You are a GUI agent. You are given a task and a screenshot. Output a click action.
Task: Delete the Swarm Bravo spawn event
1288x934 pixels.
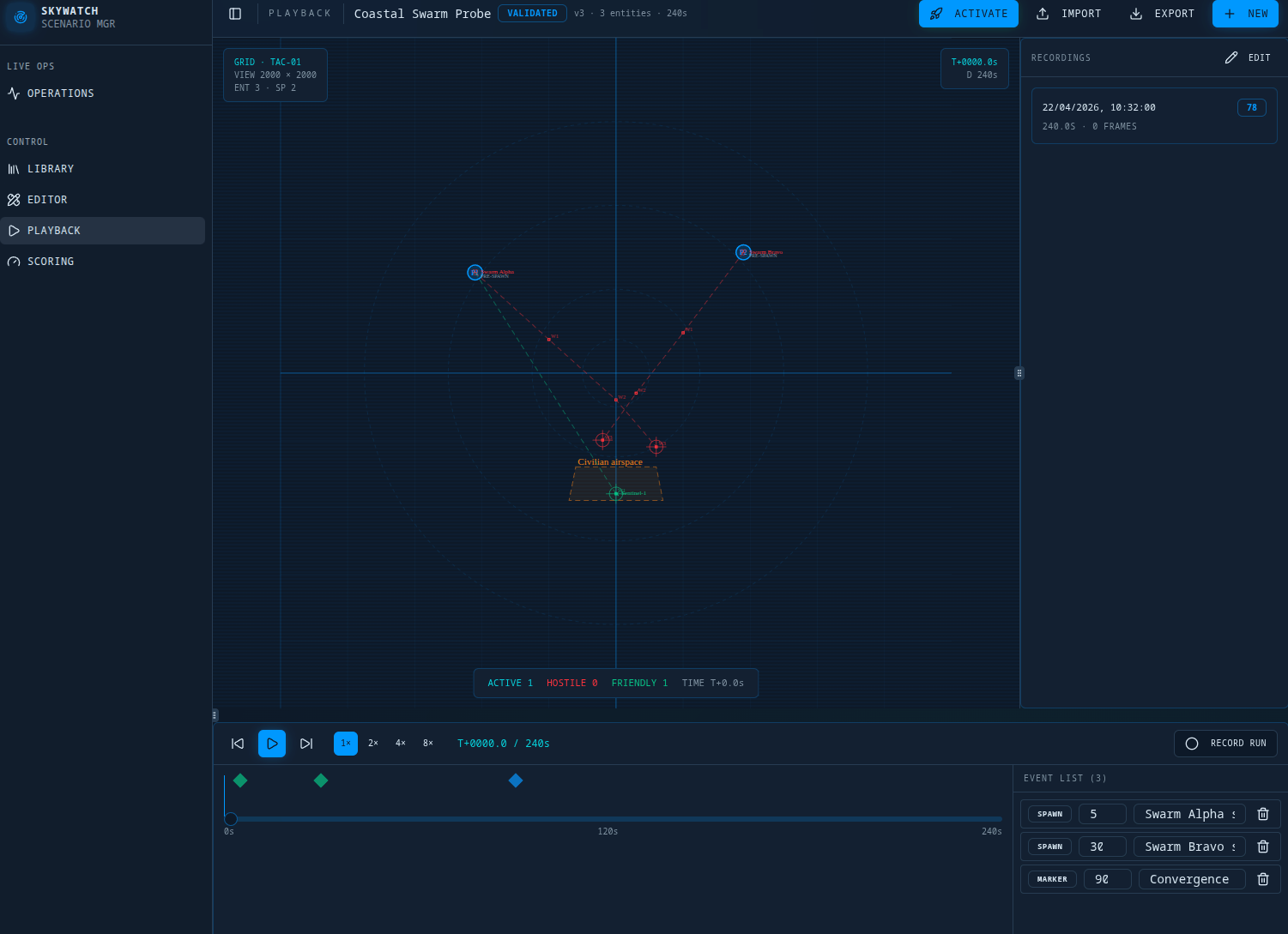click(1263, 847)
